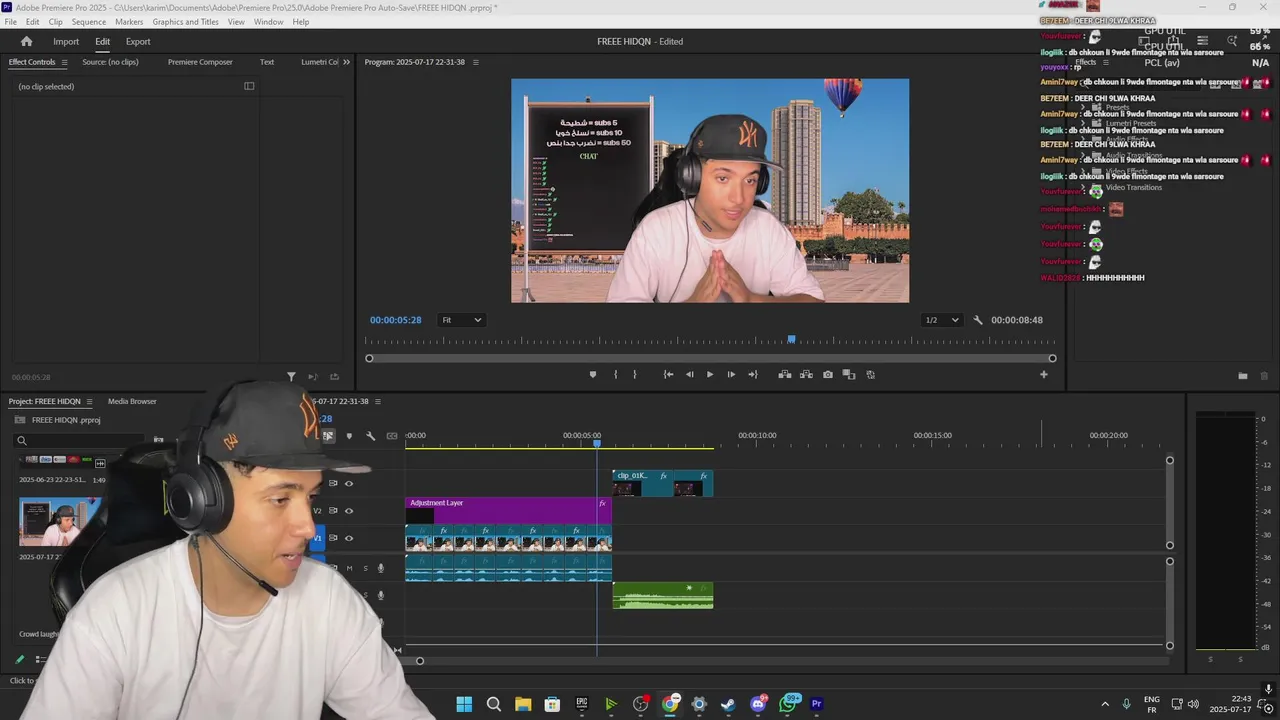The height and width of the screenshot is (720, 1280).
Task: Mute the first audio track
Action: point(349,568)
